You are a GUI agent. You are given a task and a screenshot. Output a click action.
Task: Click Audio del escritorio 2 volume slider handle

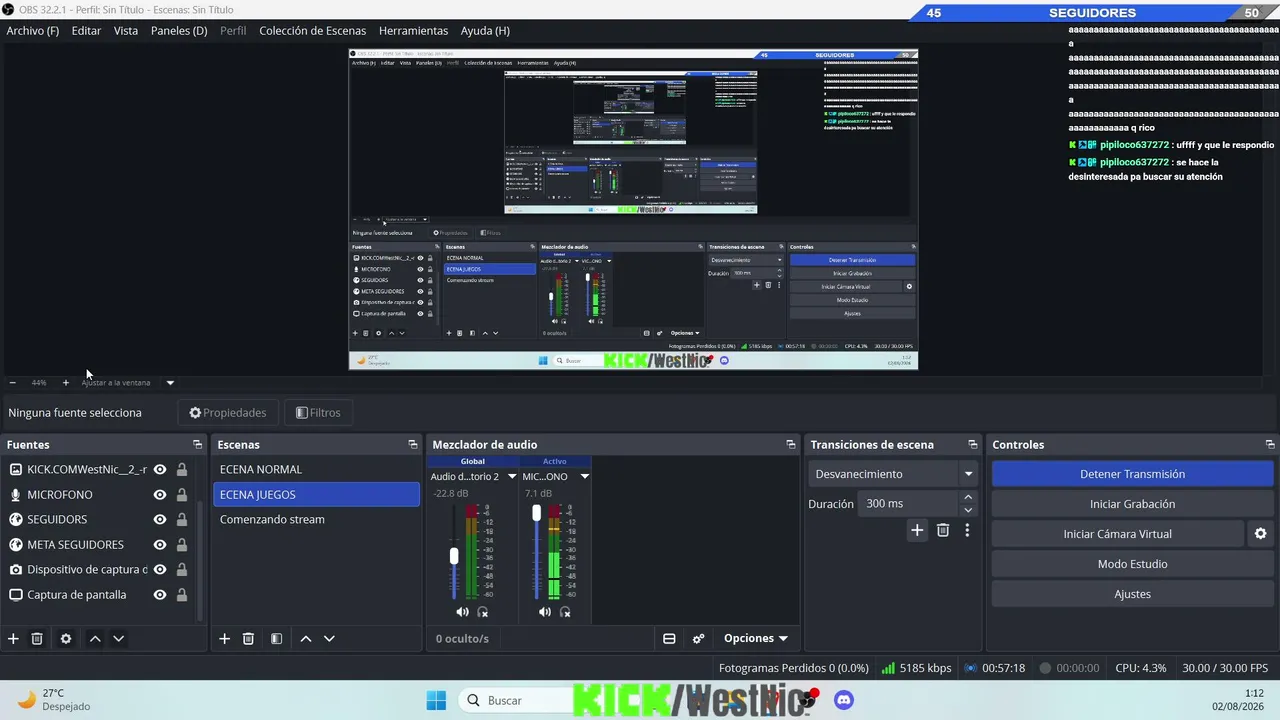(x=454, y=555)
